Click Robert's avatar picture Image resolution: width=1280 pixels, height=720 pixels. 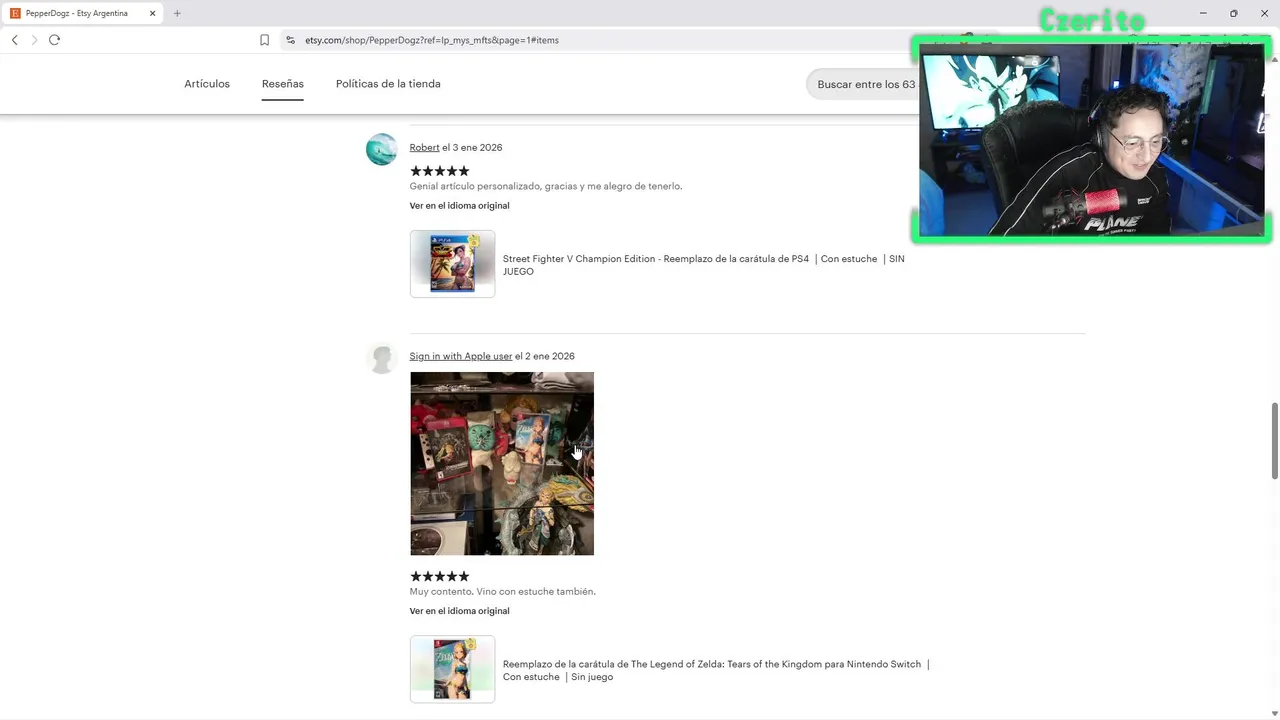coord(381,149)
